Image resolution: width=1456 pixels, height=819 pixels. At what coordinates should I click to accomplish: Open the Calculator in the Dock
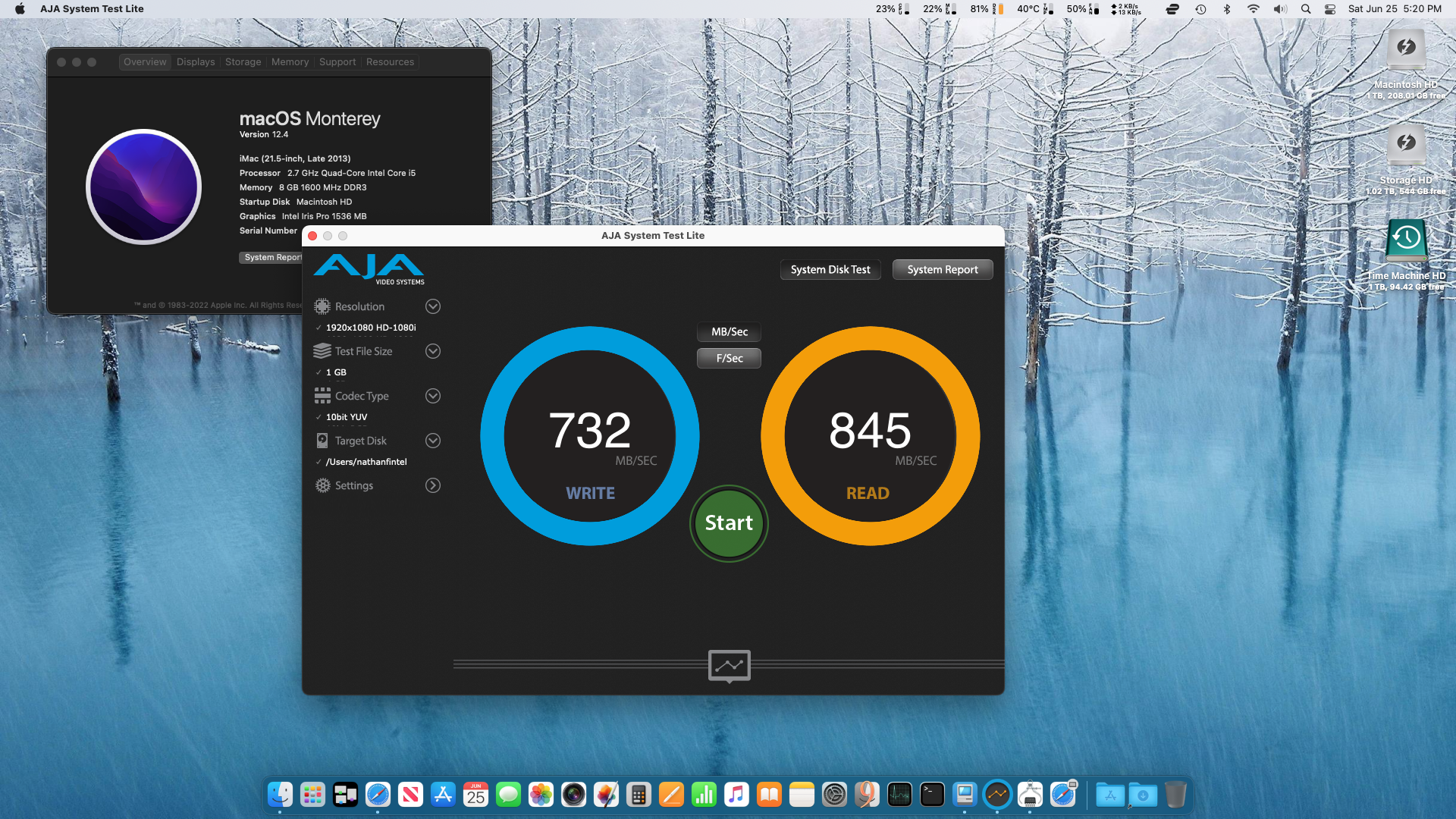(639, 795)
